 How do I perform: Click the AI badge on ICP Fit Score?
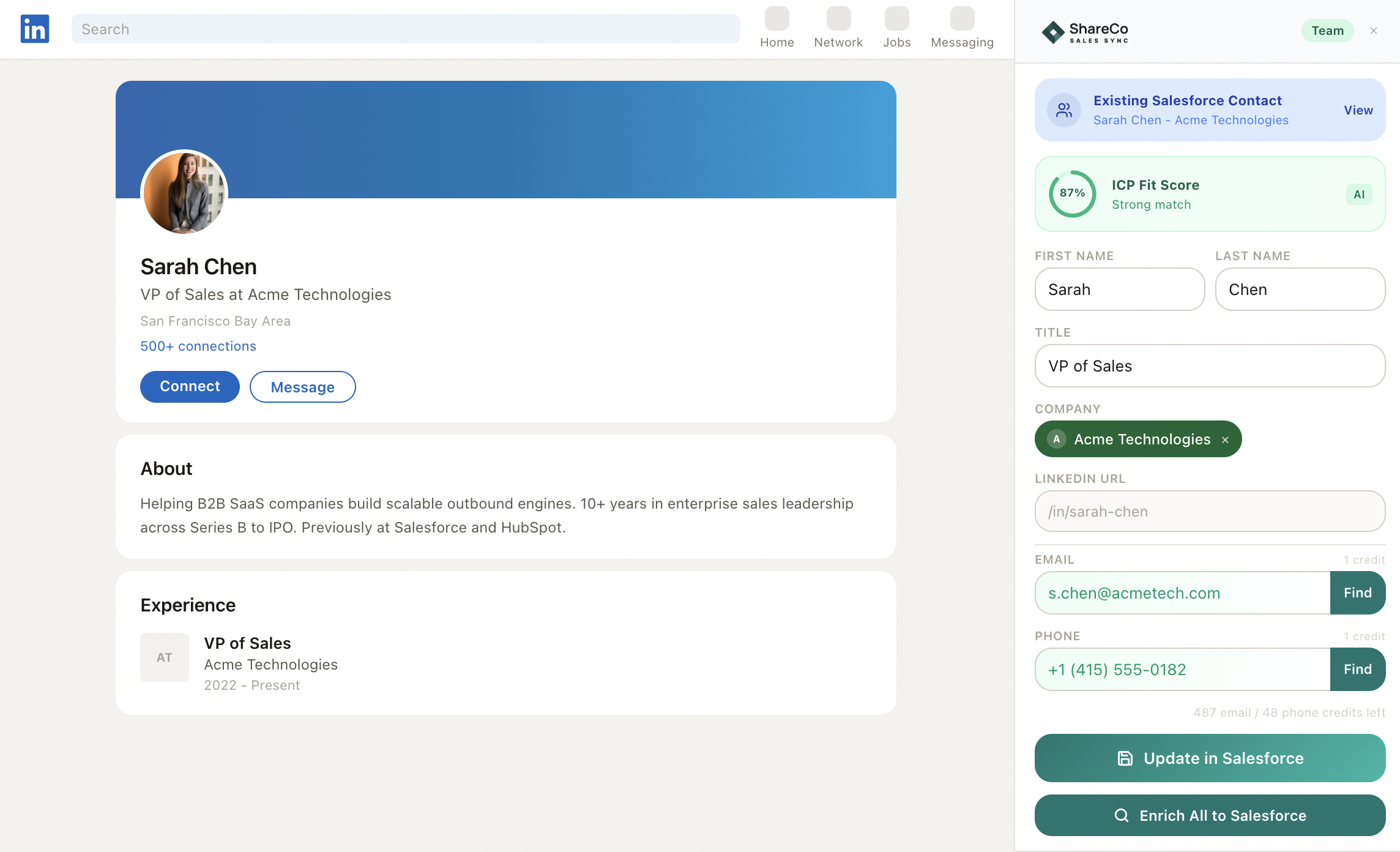click(x=1359, y=195)
